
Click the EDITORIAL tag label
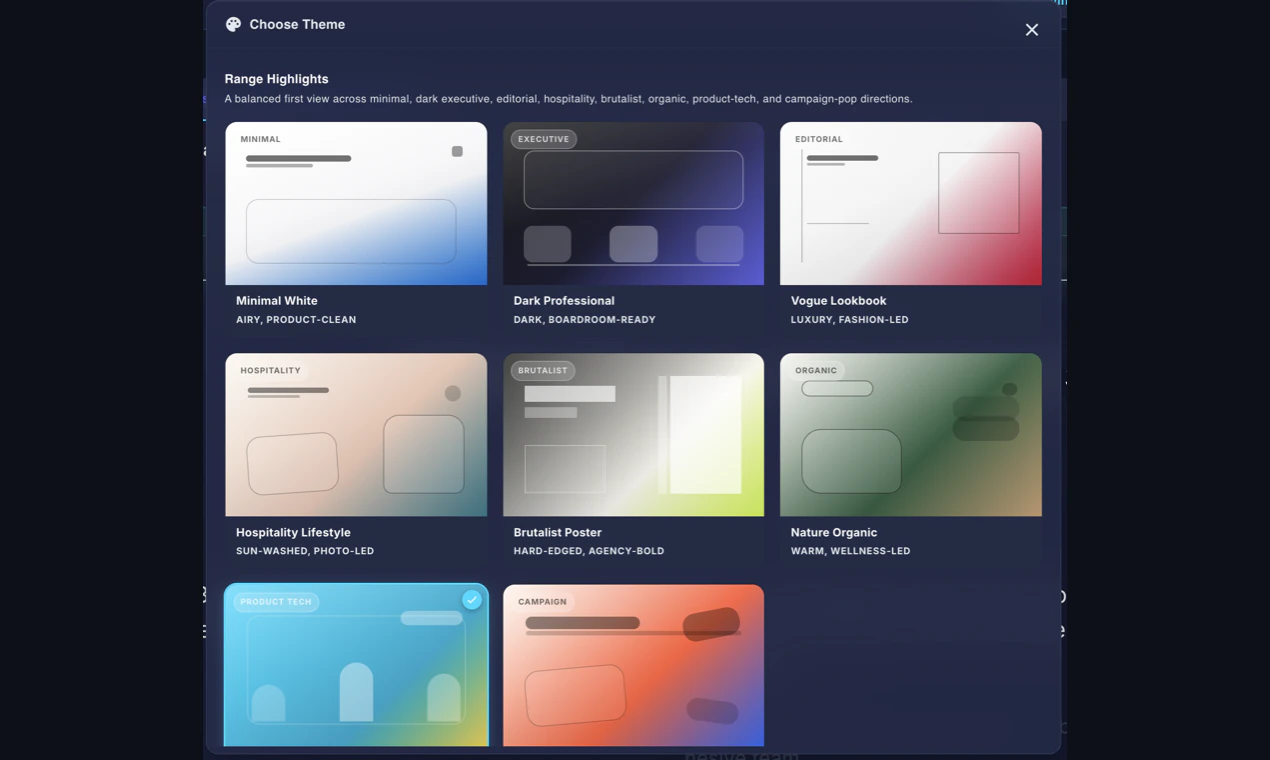[x=819, y=139]
